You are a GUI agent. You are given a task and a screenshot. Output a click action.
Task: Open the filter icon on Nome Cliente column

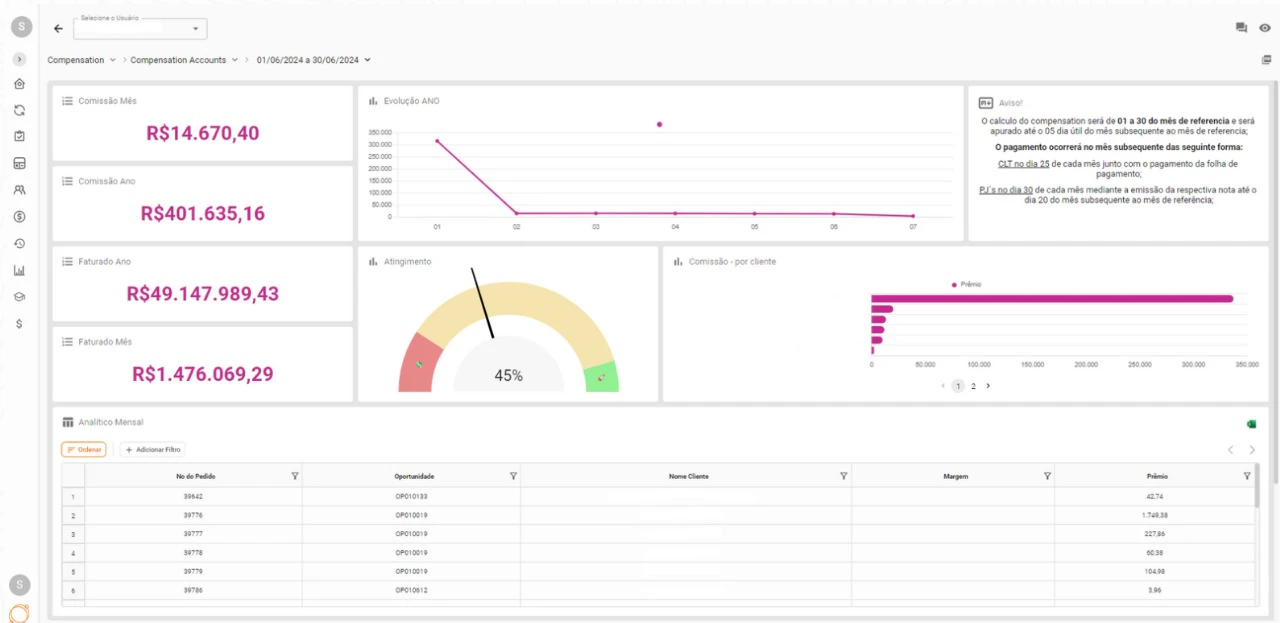844,475
